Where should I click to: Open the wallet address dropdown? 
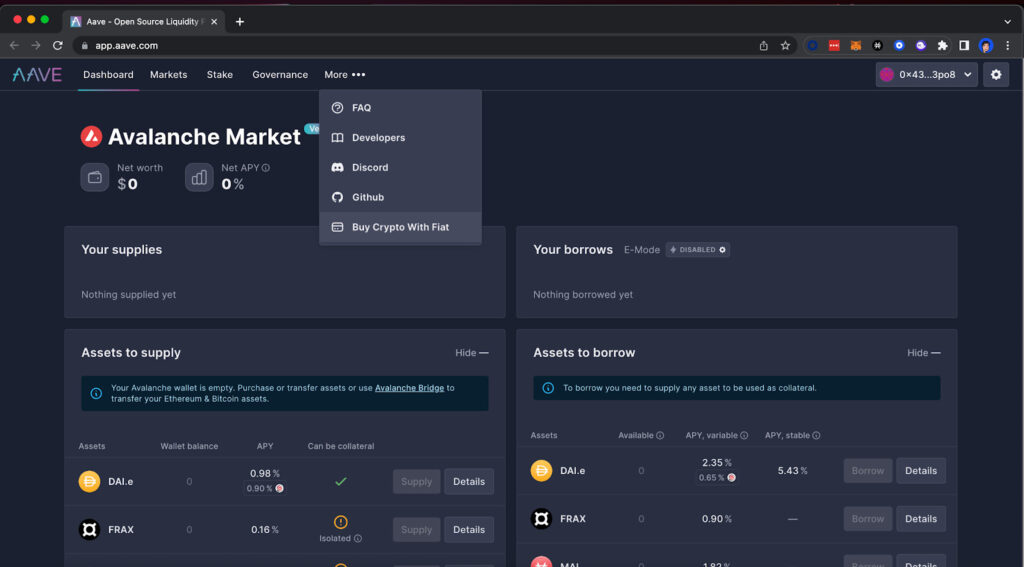(x=926, y=75)
